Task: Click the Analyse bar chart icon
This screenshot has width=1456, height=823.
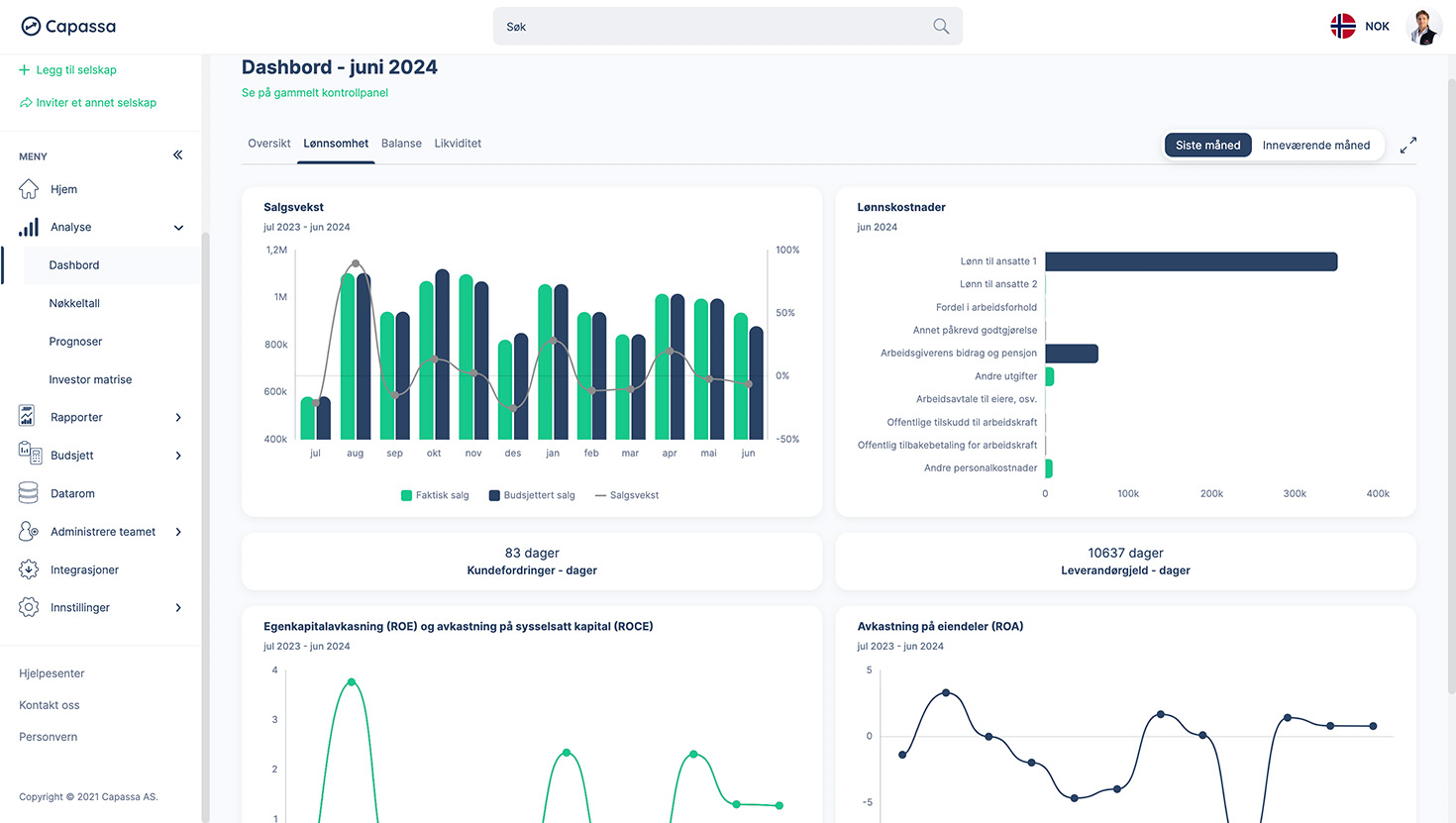Action: pyautogui.click(x=29, y=228)
